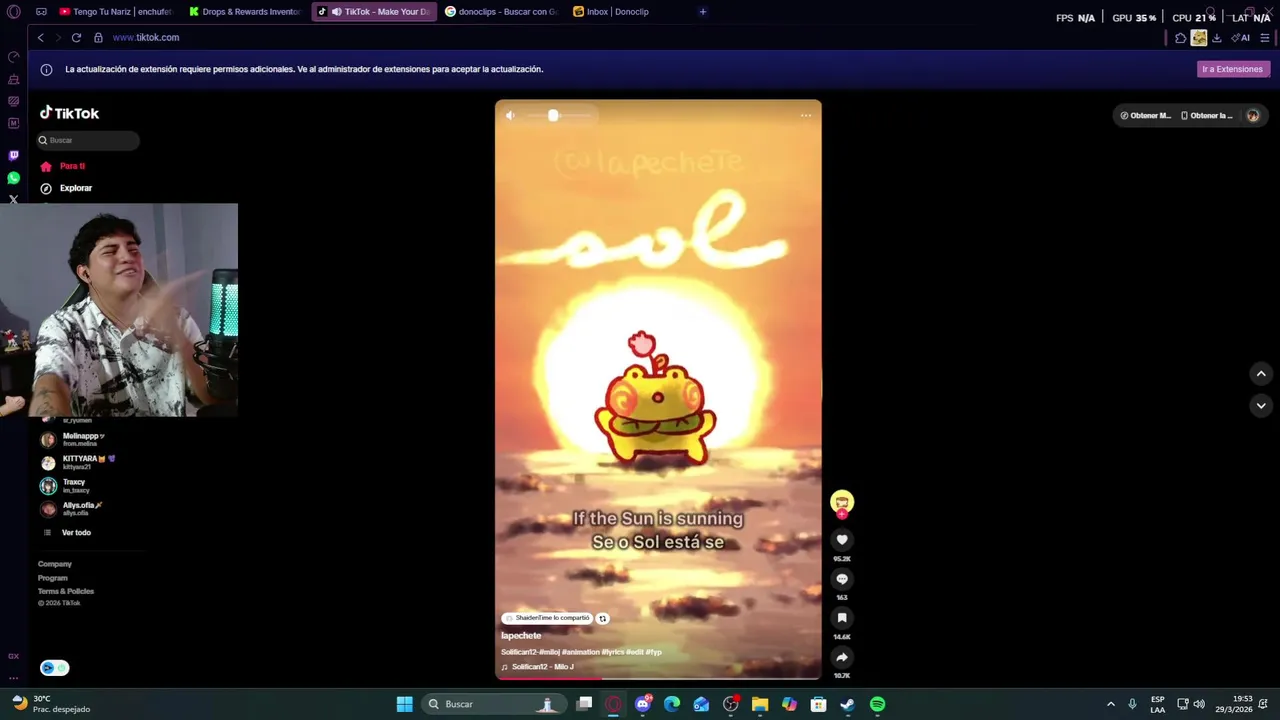Image resolution: width=1280 pixels, height=720 pixels.
Task: Go back to the previous page
Action: coord(40,37)
